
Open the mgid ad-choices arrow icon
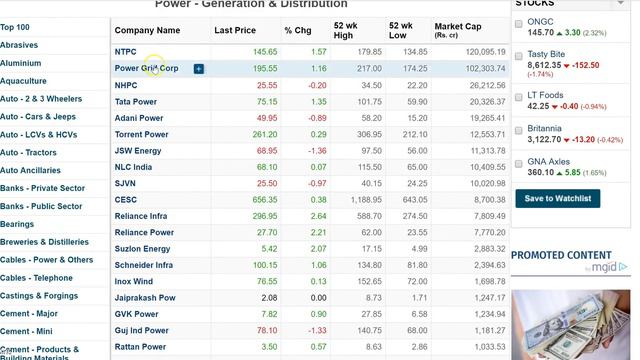(x=623, y=267)
